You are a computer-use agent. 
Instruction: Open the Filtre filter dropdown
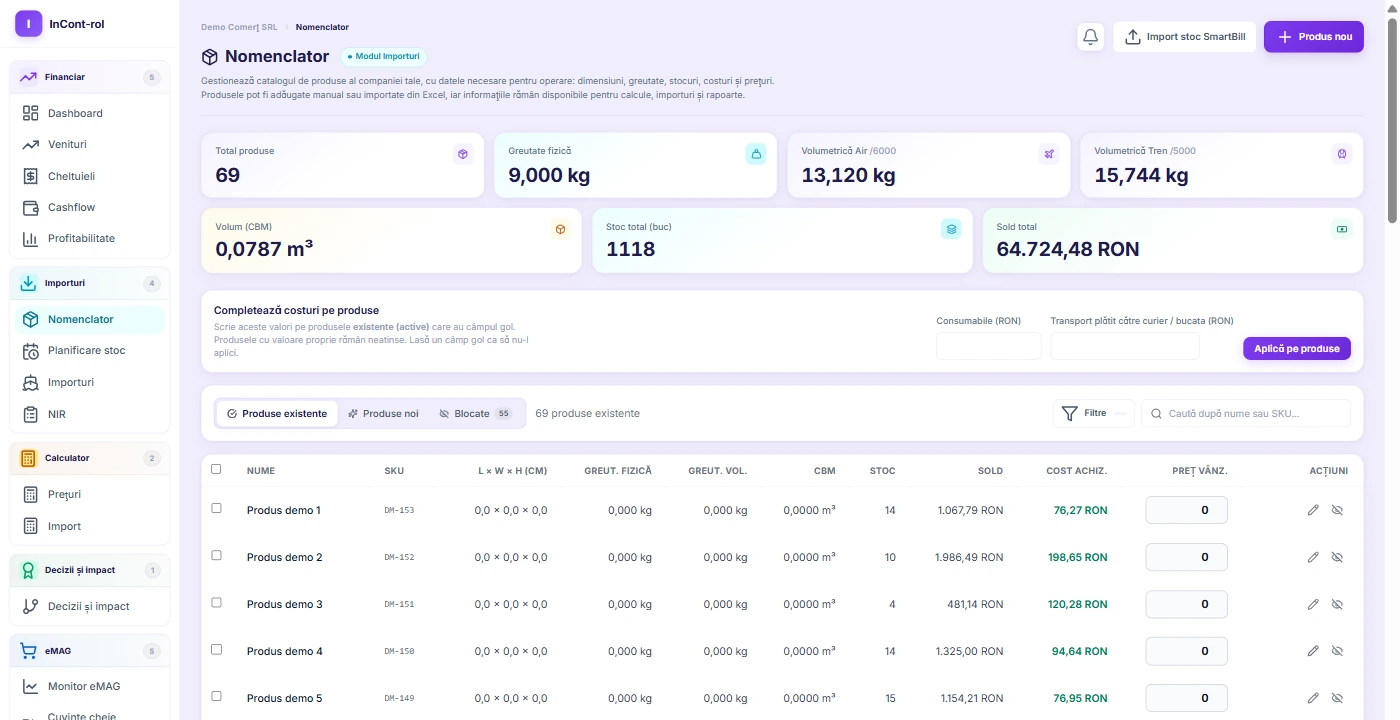[x=1094, y=413]
